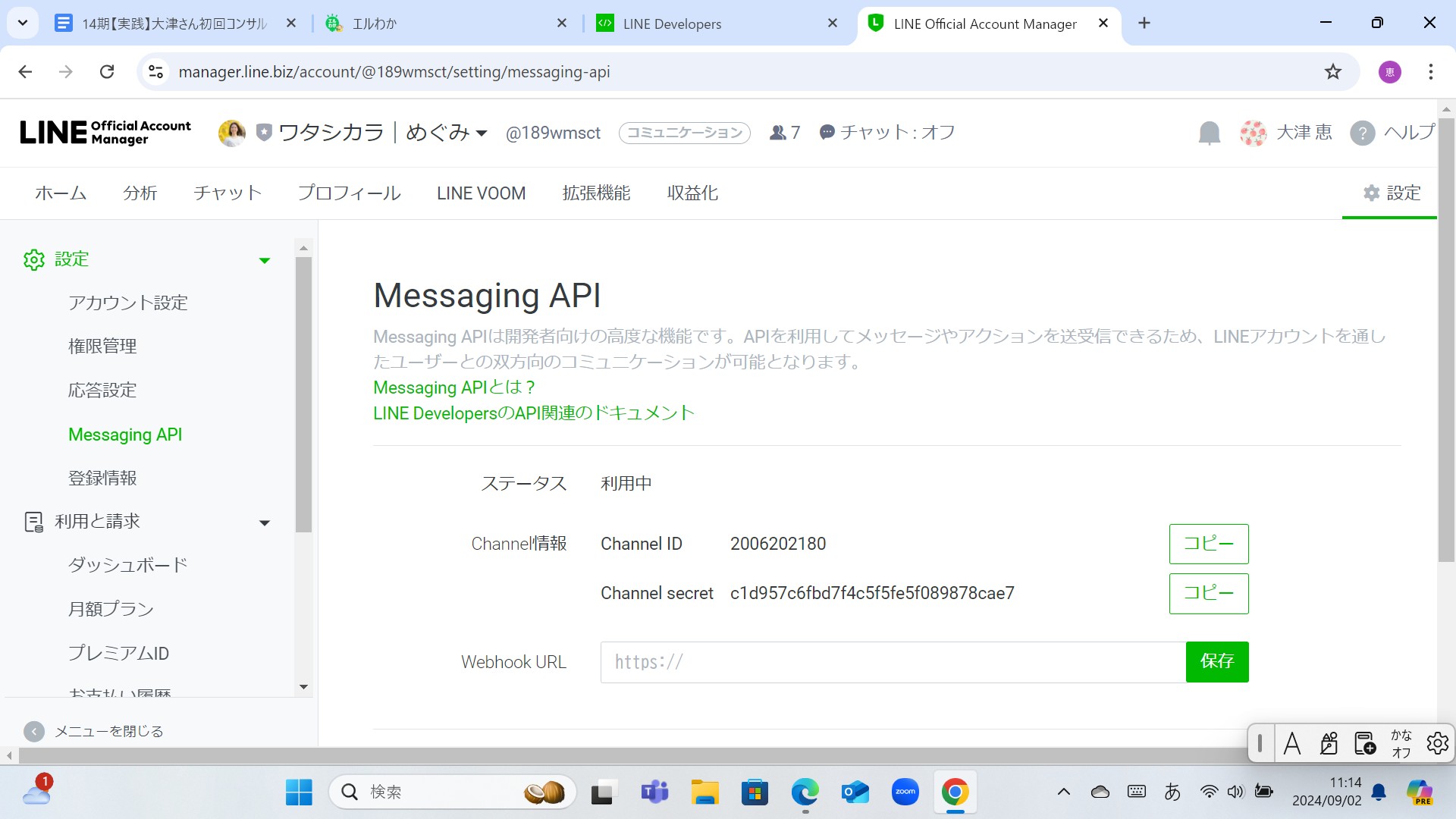Open Microsoft Store from the taskbar

pos(755,792)
